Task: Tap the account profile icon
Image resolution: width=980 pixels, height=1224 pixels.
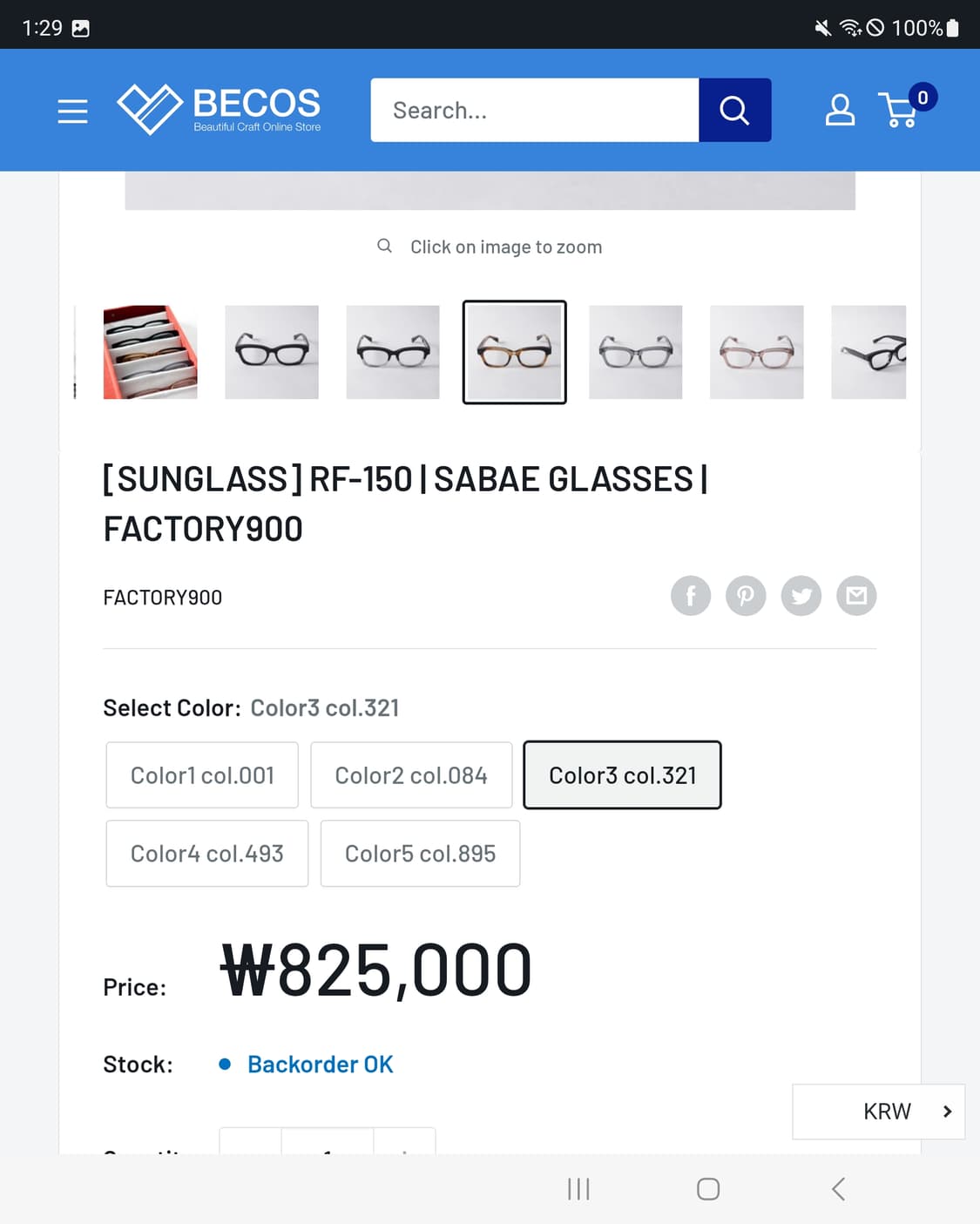Action: [839, 110]
